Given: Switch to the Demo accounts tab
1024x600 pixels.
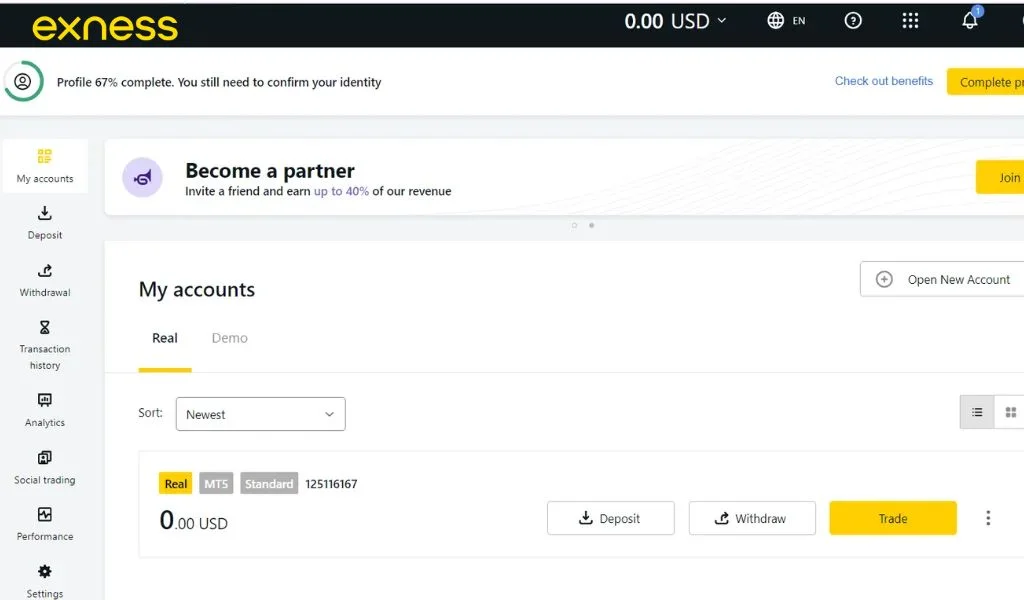Looking at the screenshot, I should (229, 338).
